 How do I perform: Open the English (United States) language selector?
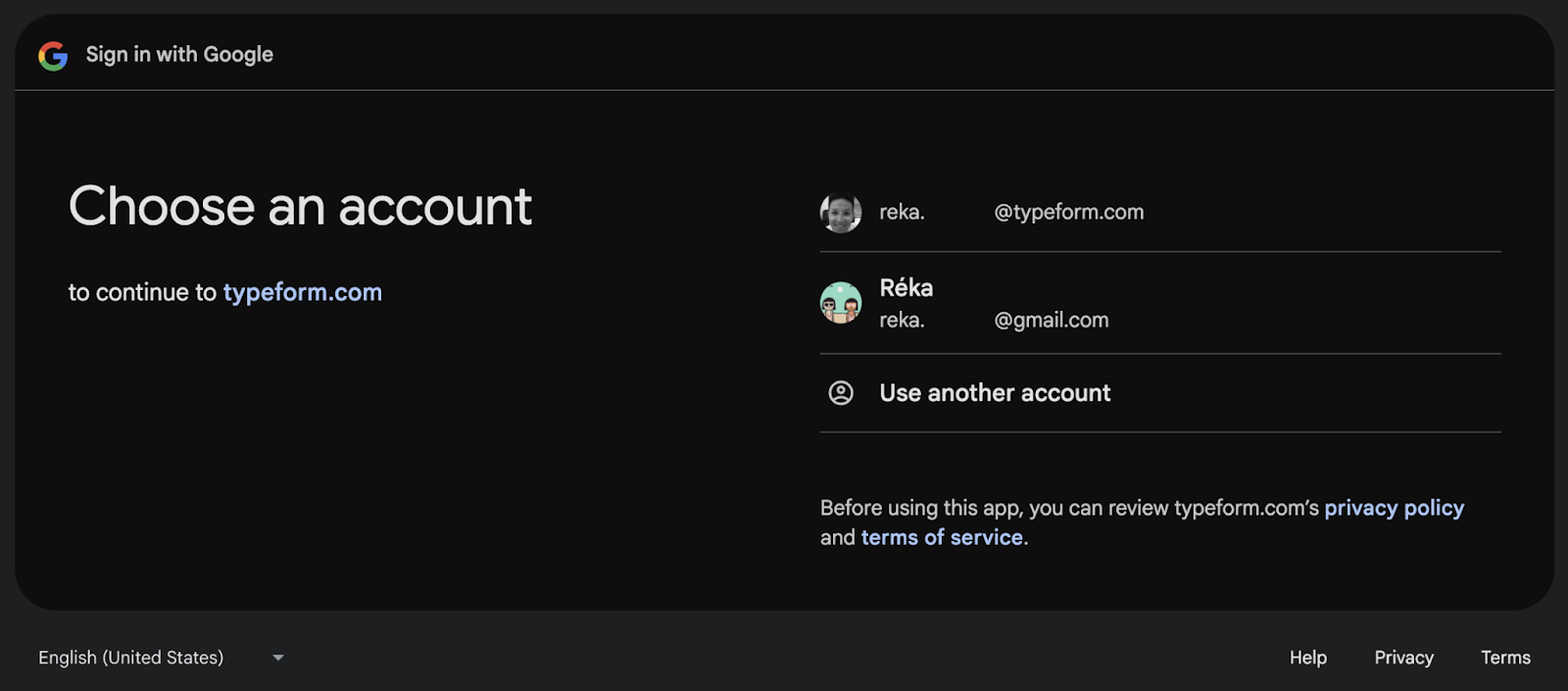[162, 658]
